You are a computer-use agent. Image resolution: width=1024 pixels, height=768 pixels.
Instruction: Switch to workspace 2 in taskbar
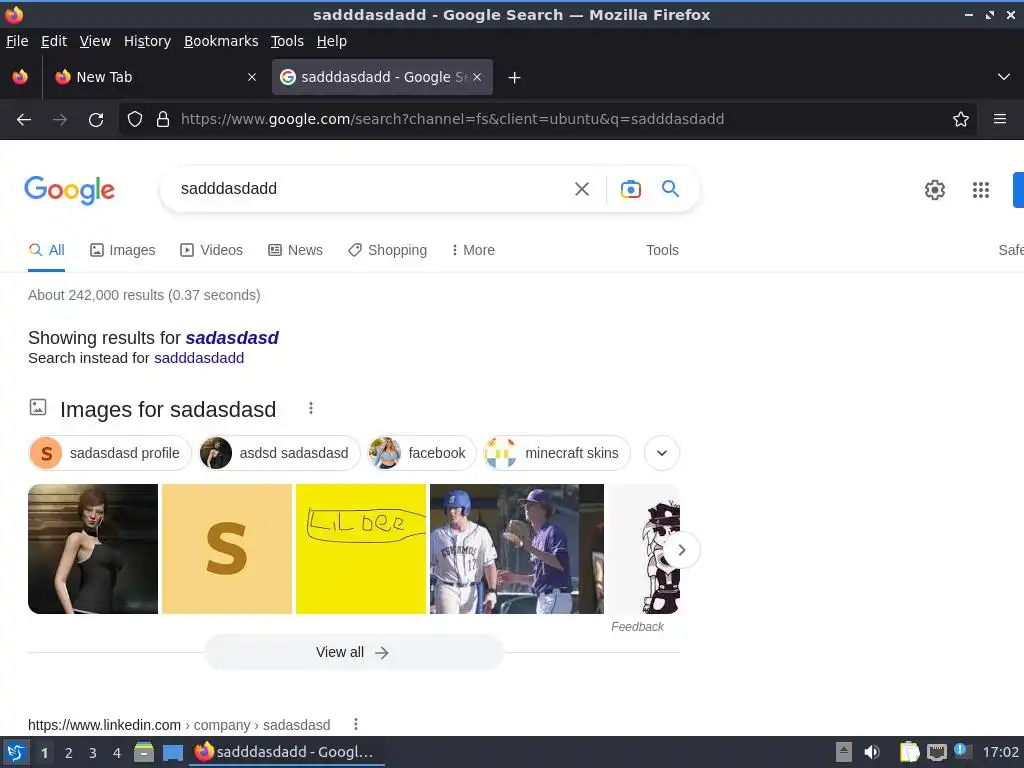[69, 753]
